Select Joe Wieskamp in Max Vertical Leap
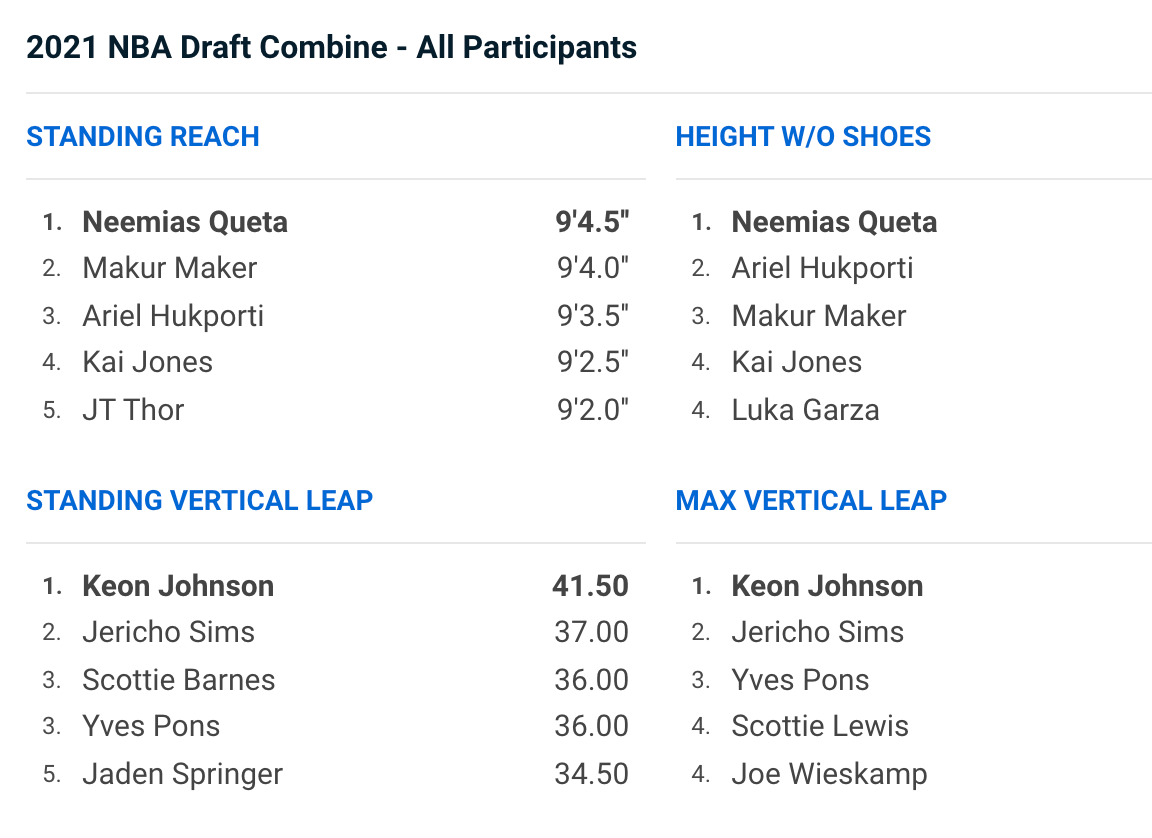1152x838 pixels. click(x=829, y=774)
